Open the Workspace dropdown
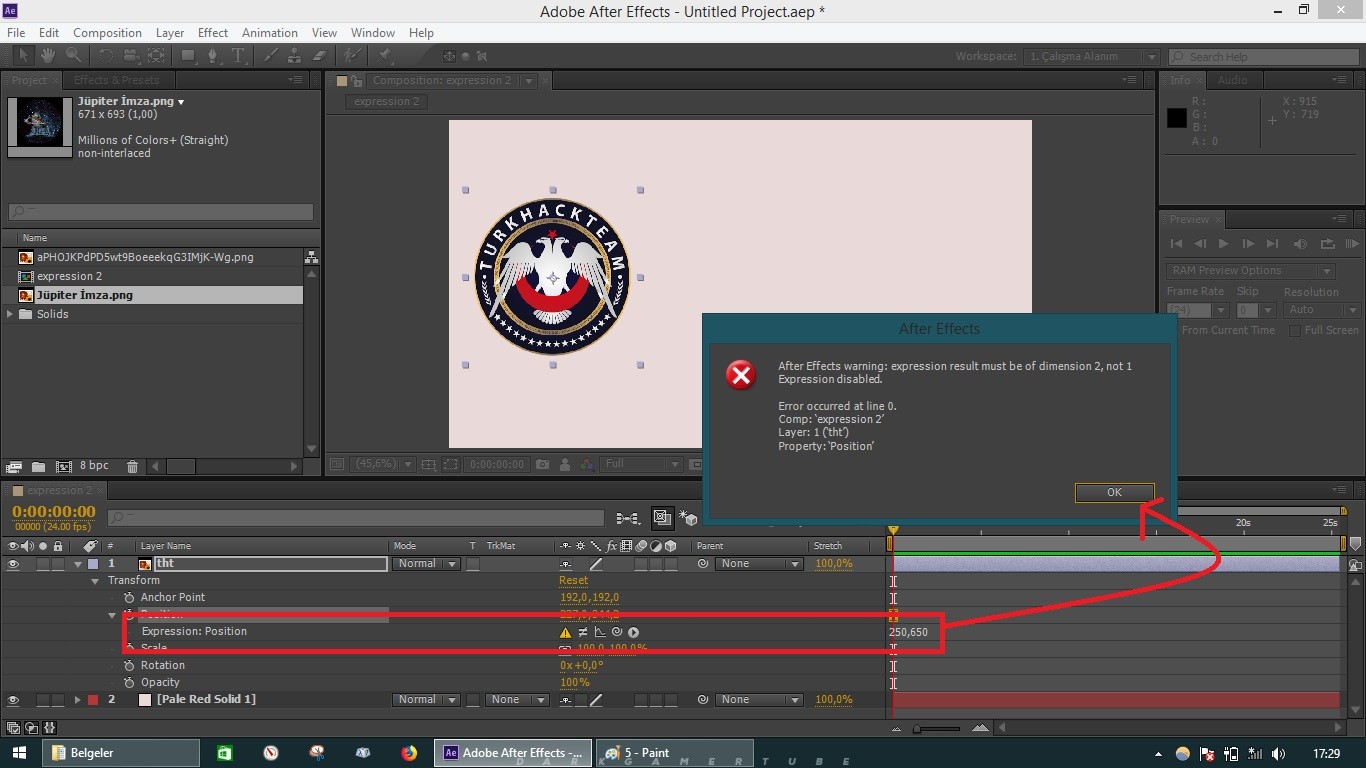This screenshot has height=768, width=1366. point(1091,57)
